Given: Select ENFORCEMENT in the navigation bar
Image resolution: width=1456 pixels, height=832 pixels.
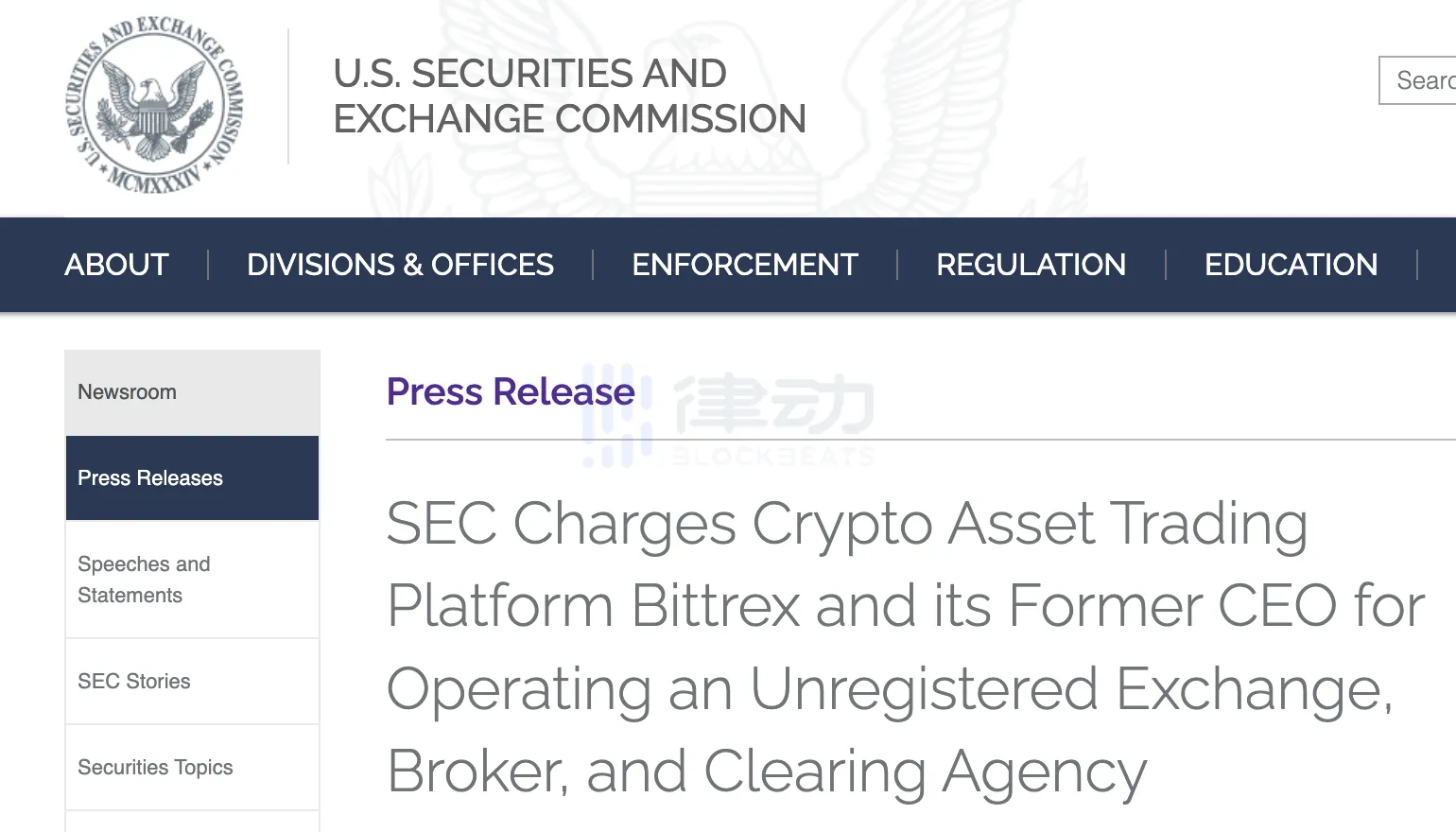Looking at the screenshot, I should tap(745, 265).
